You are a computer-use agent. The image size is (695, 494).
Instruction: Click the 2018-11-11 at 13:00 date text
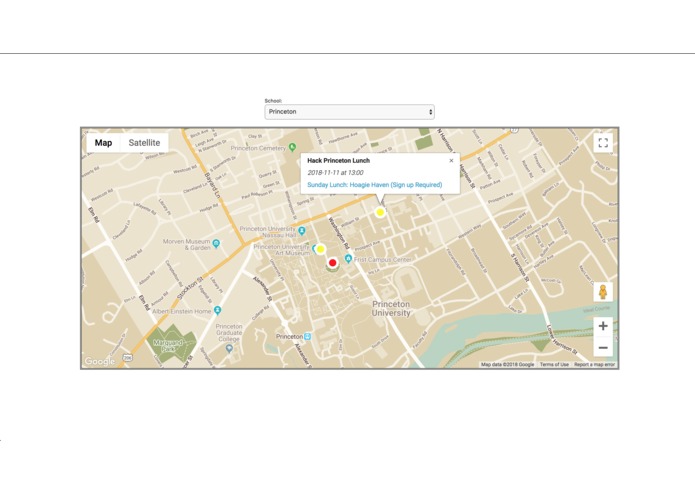(335, 173)
